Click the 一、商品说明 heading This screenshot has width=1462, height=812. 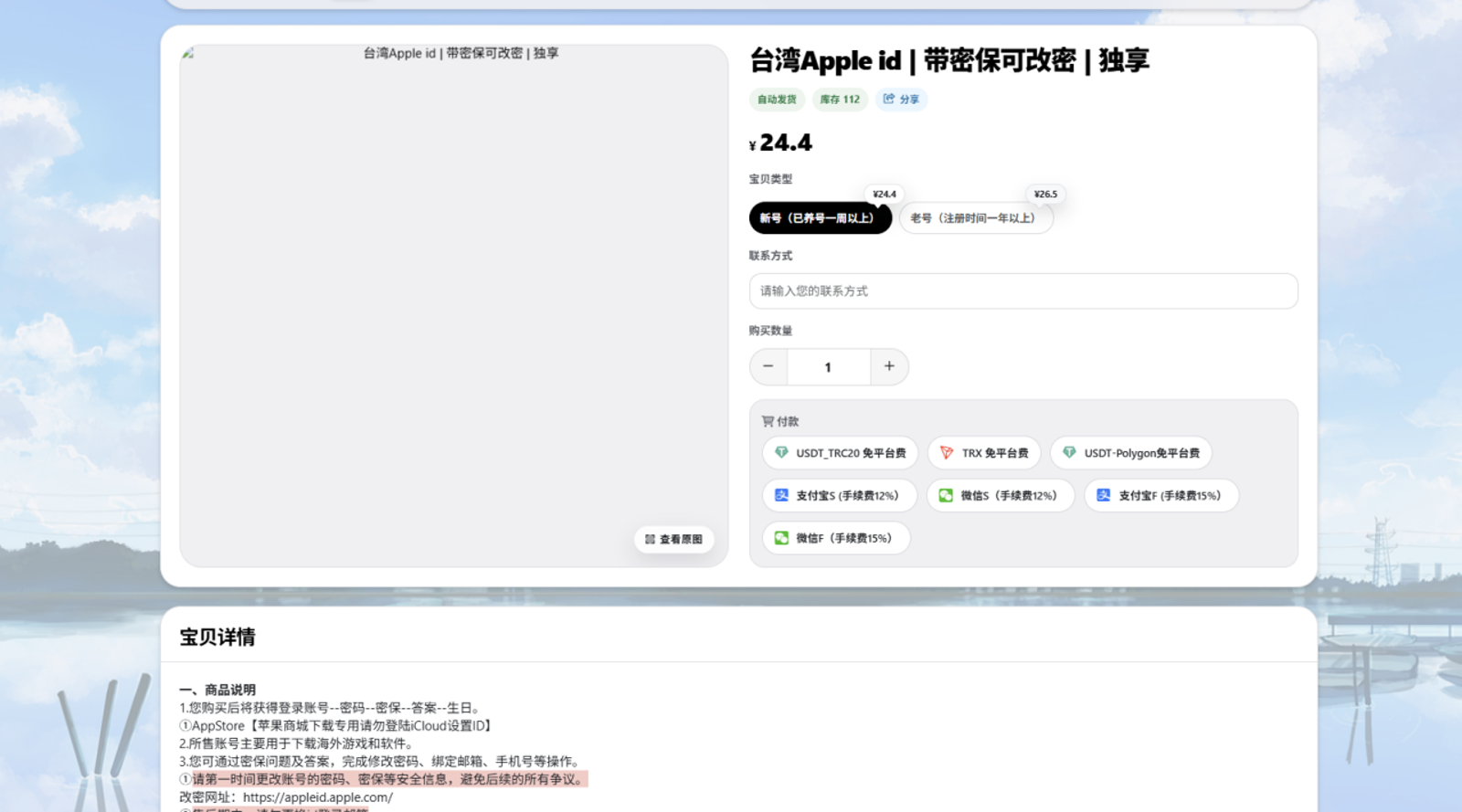[217, 690]
